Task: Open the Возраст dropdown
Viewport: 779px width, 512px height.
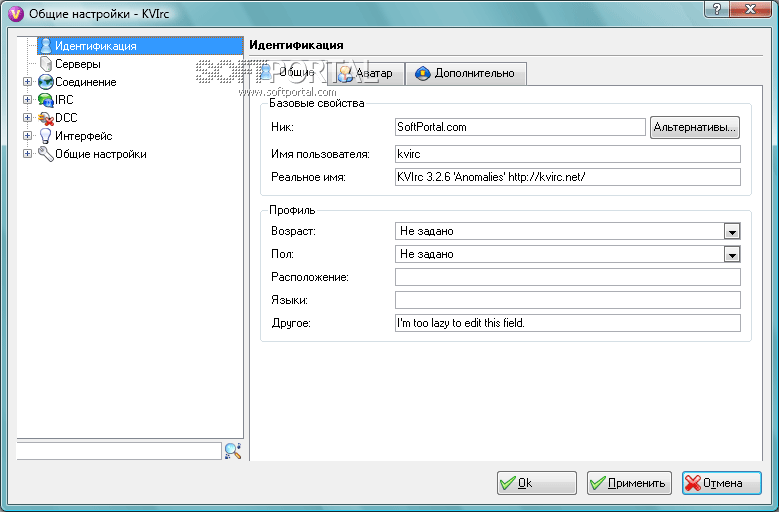Action: pos(732,231)
